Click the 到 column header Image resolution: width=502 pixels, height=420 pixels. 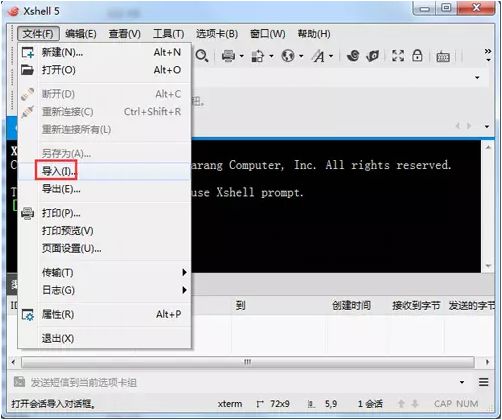[240, 305]
